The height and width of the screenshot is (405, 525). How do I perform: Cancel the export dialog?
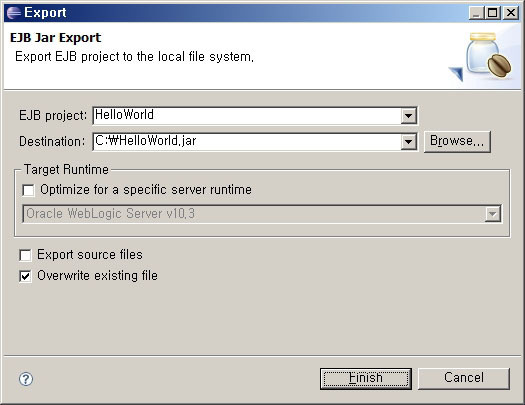[464, 379]
